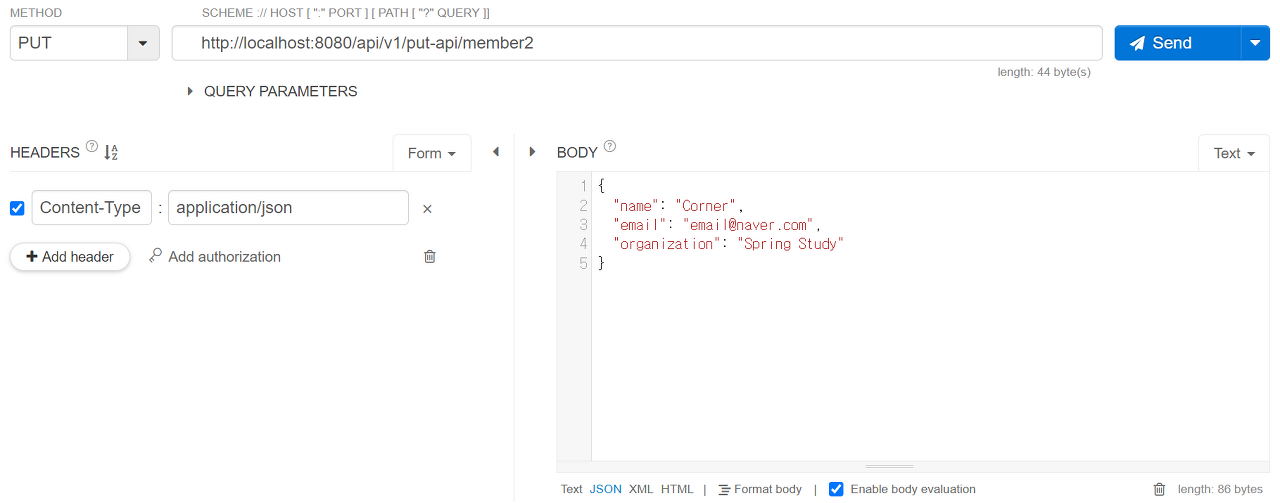This screenshot has height=503, width=1280.
Task: Click the "email@naver.com" value in body
Action: pyautogui.click(x=748, y=225)
